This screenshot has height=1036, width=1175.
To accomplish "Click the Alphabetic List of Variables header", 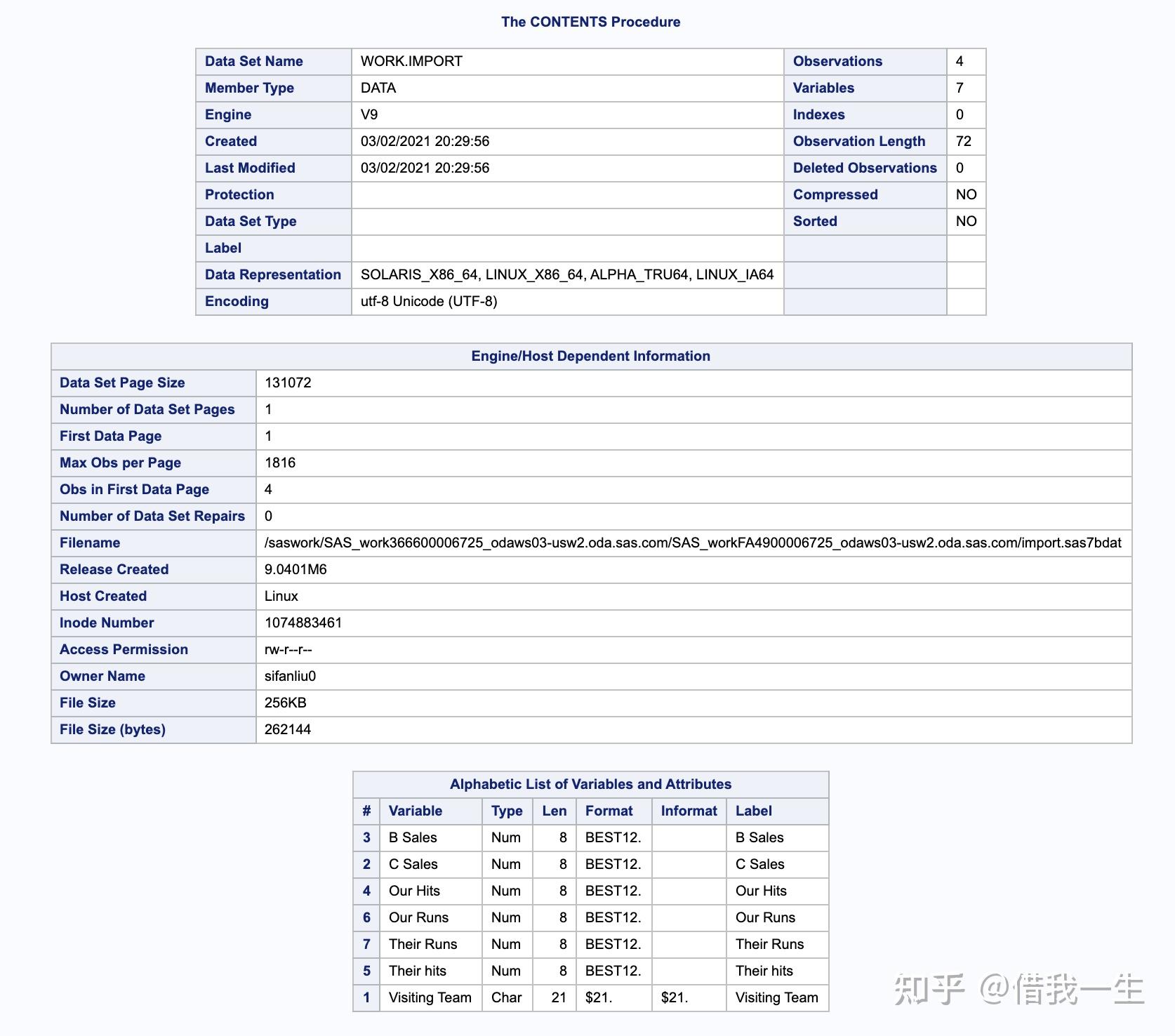I will (590, 784).
